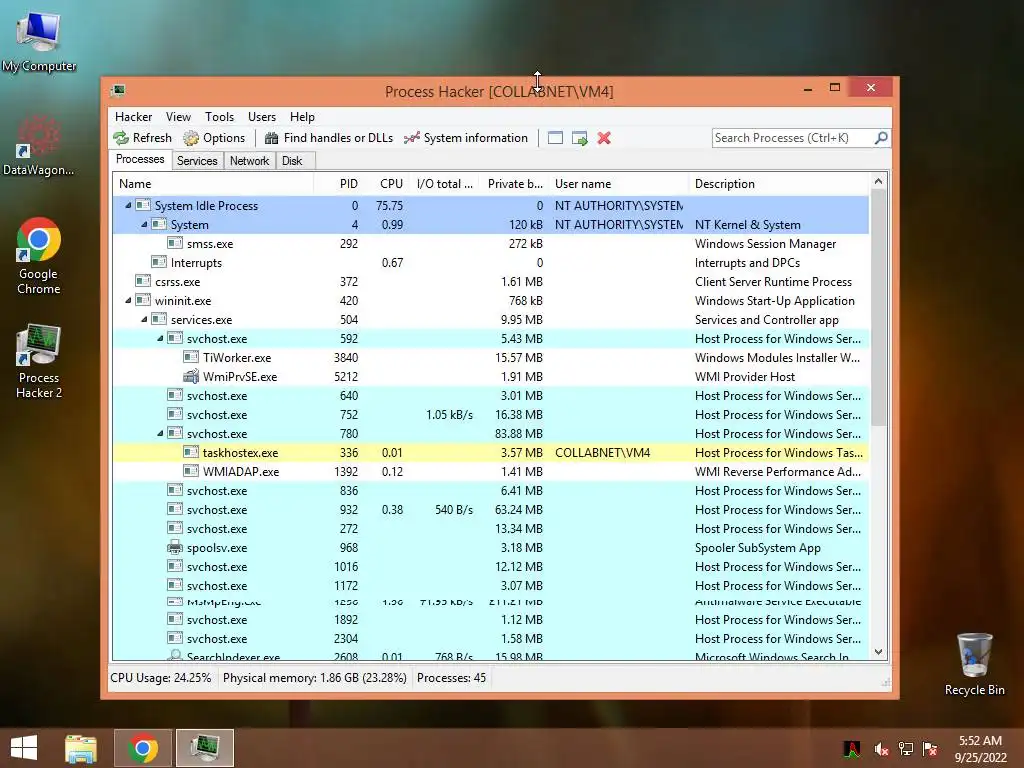Switch to the Network tab

(x=249, y=161)
